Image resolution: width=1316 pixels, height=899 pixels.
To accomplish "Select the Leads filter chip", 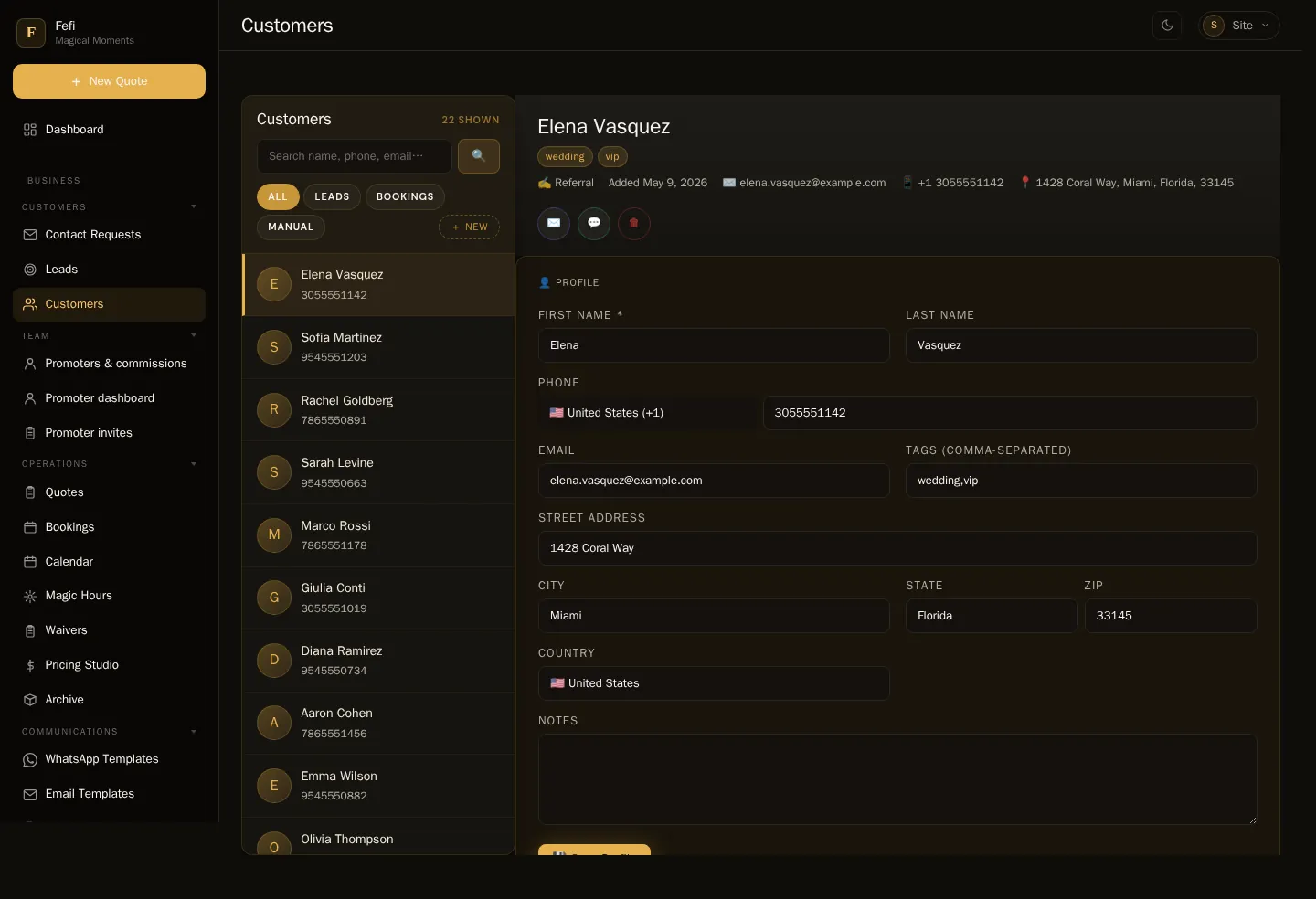I will point(332,196).
